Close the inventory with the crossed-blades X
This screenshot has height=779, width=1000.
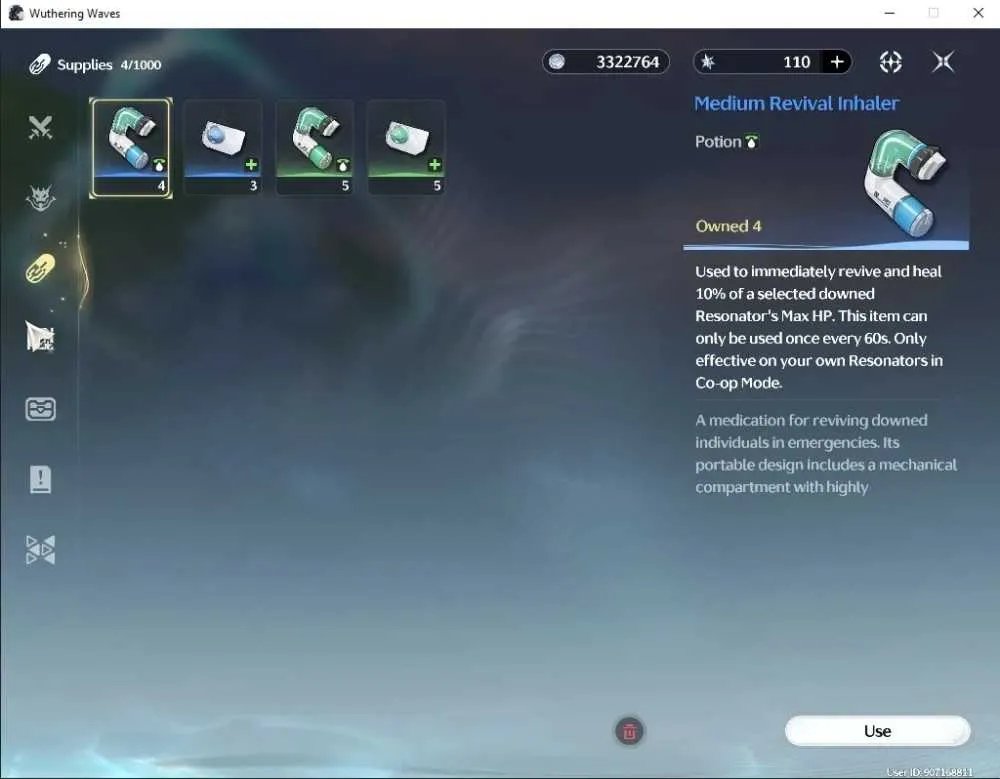(943, 62)
